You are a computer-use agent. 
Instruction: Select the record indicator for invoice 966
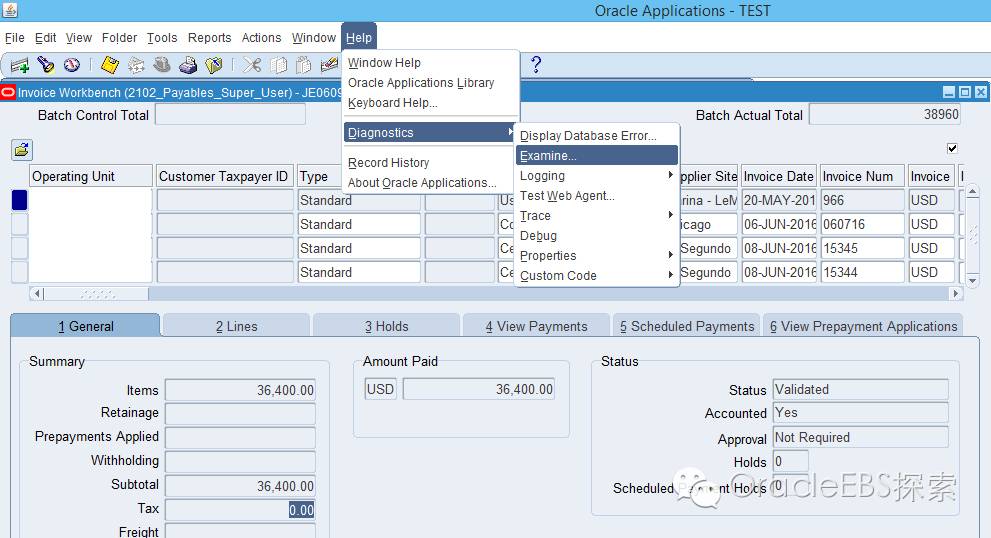pyautogui.click(x=20, y=200)
